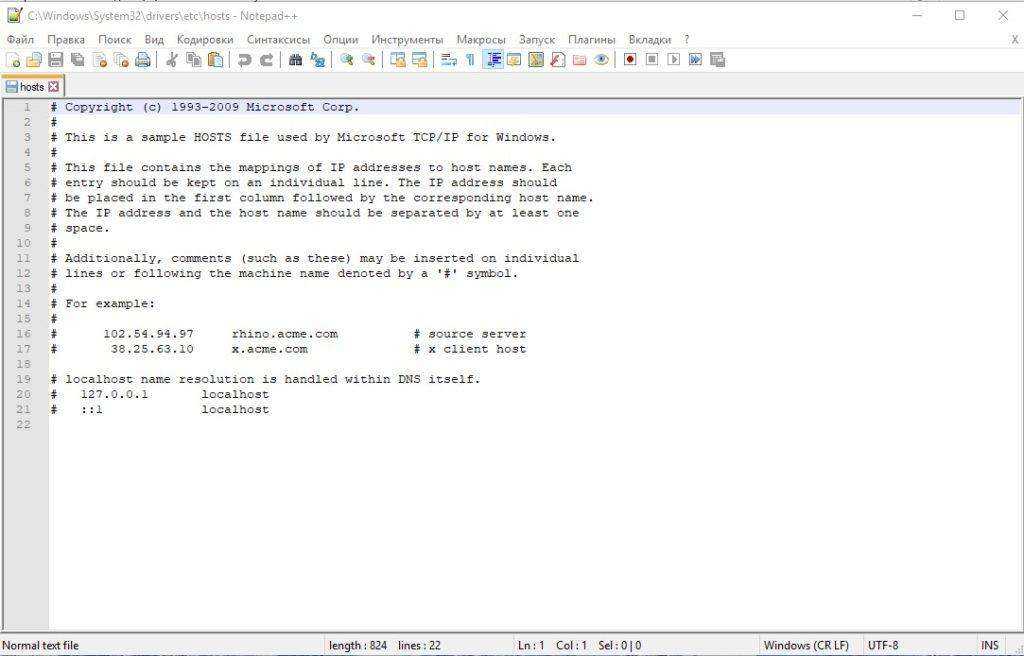The height and width of the screenshot is (656, 1024).
Task: Open the Кодировки menu
Action: click(x=205, y=39)
